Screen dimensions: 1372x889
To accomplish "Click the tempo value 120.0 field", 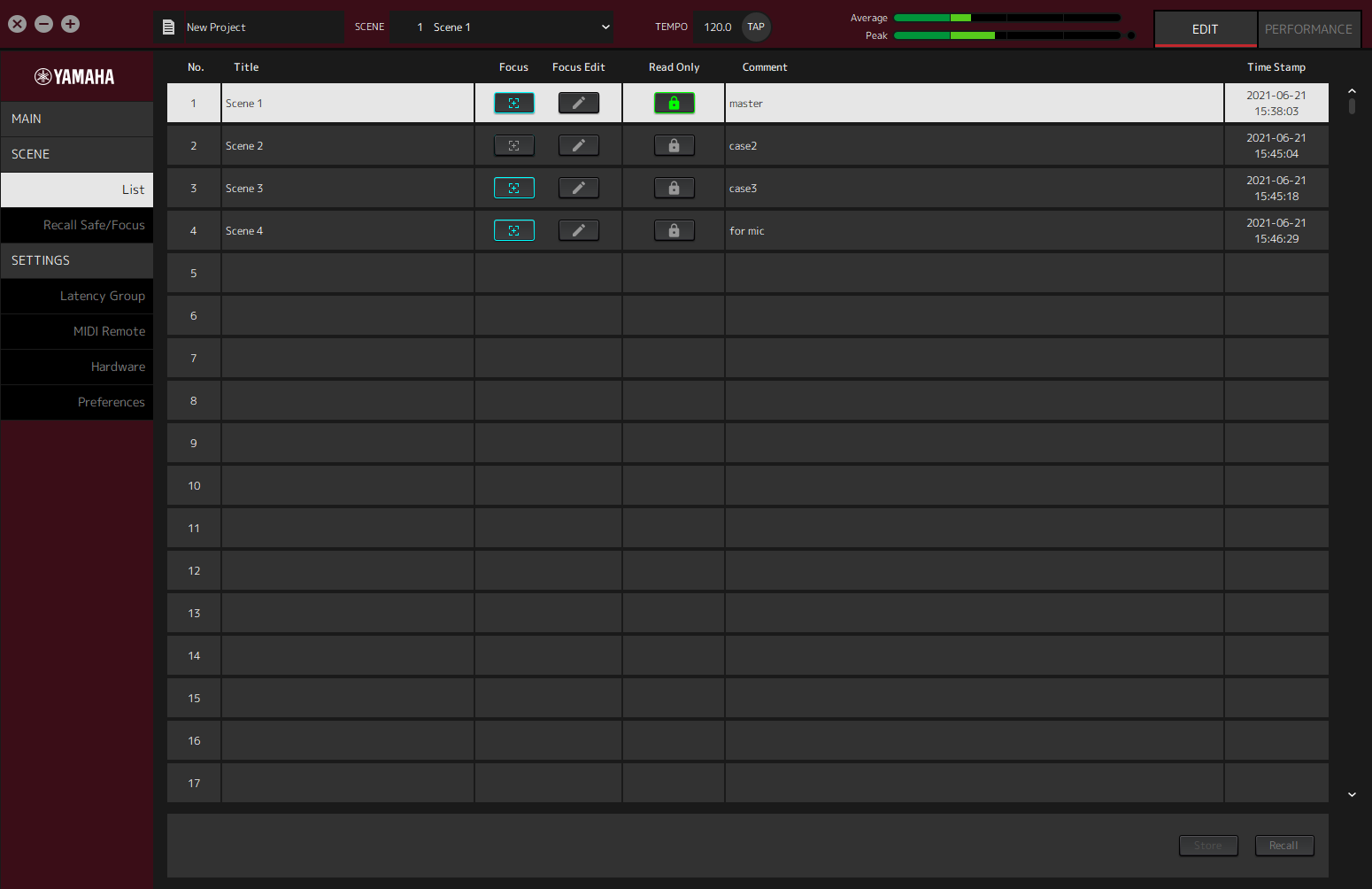I will (x=717, y=27).
